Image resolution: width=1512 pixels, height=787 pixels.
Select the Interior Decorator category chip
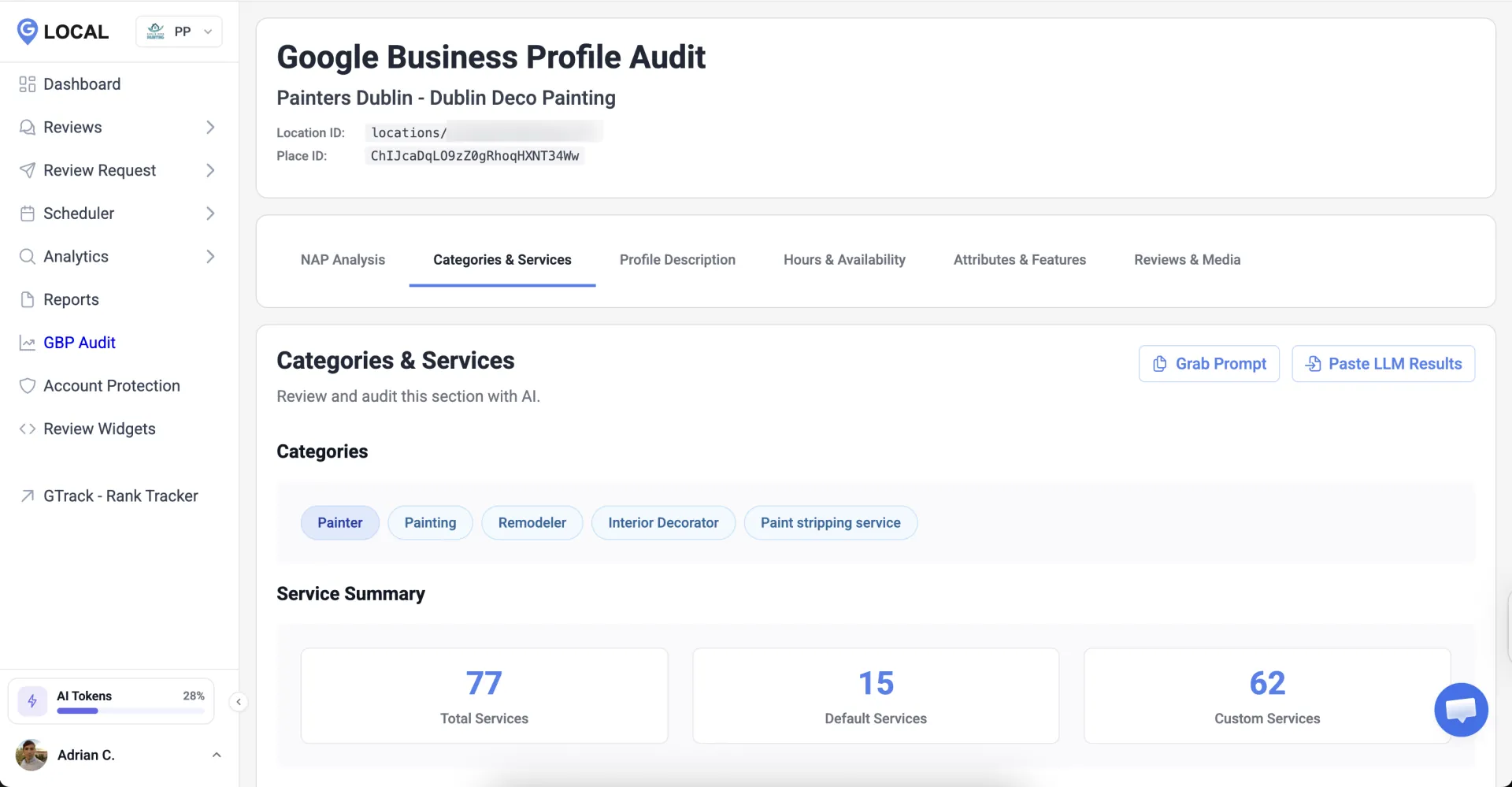tap(663, 523)
